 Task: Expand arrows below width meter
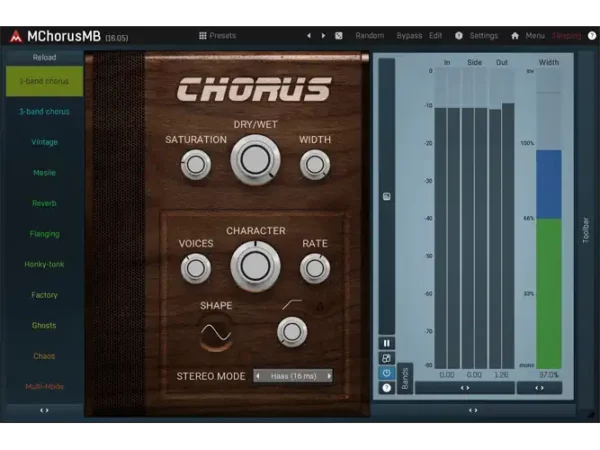[540, 388]
